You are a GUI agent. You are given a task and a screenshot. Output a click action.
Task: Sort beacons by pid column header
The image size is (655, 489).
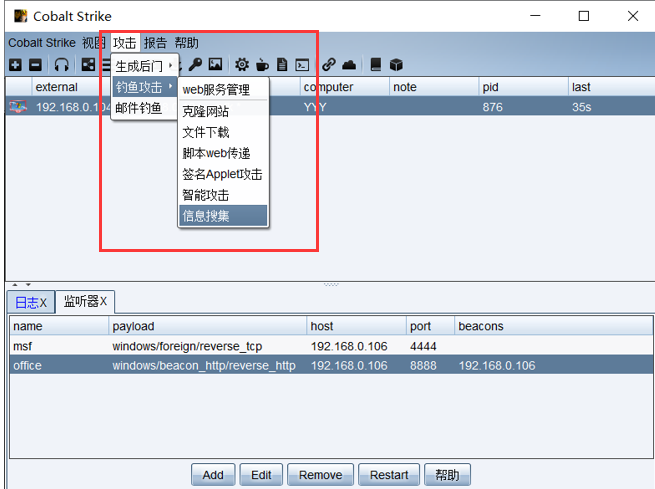[x=523, y=87]
